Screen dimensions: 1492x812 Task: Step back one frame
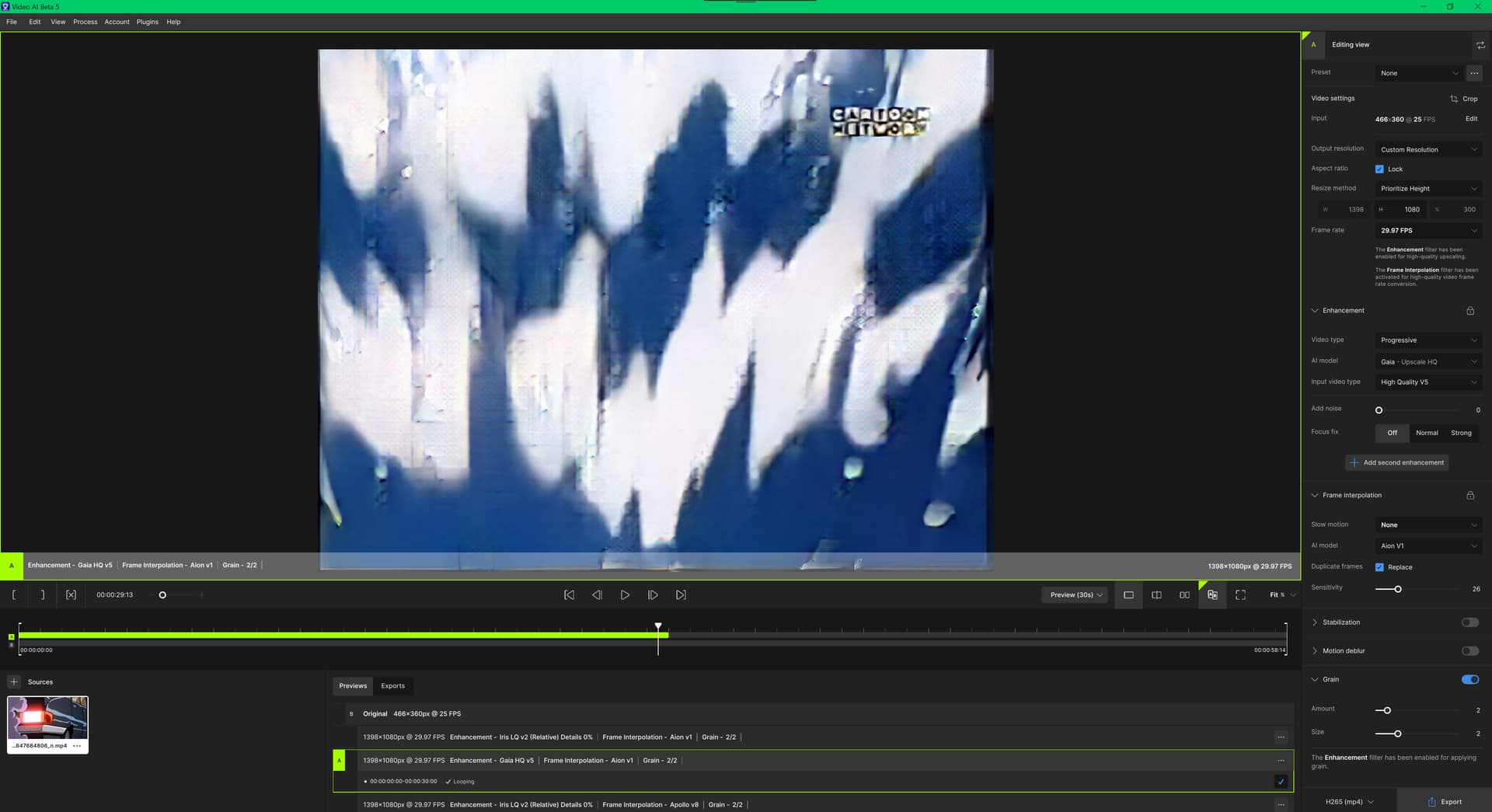point(597,595)
